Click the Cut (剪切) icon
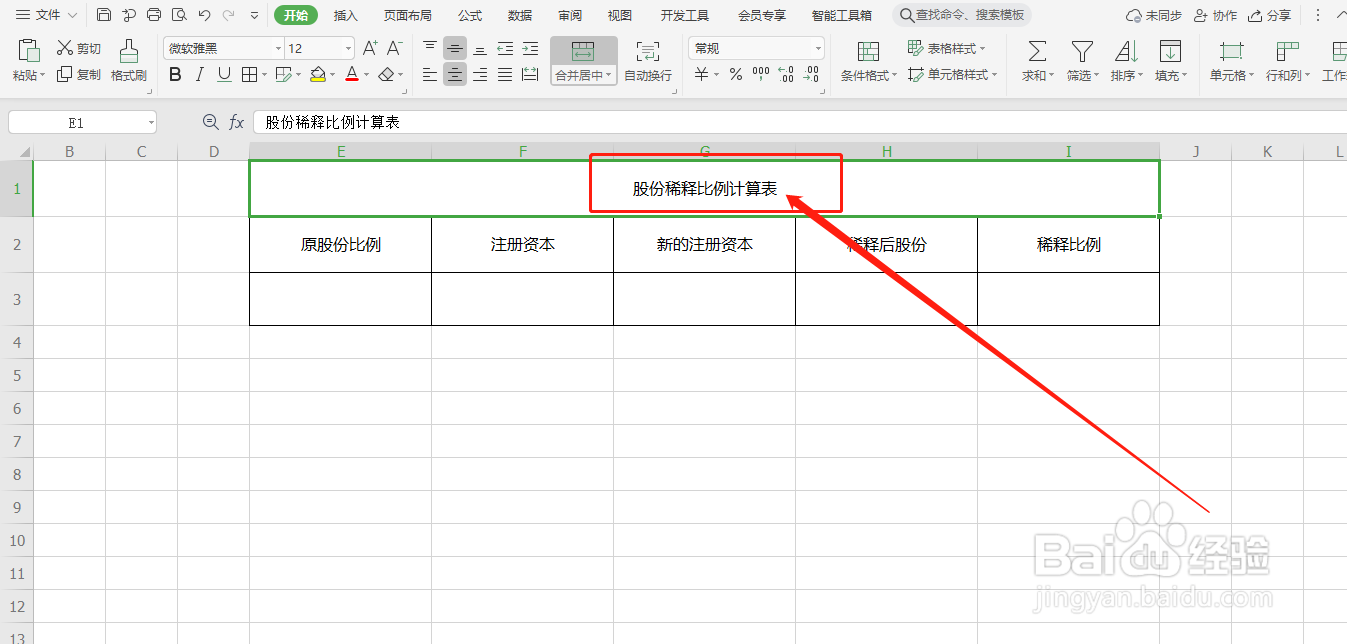Screen dimensions: 1347x644 (x=78, y=47)
